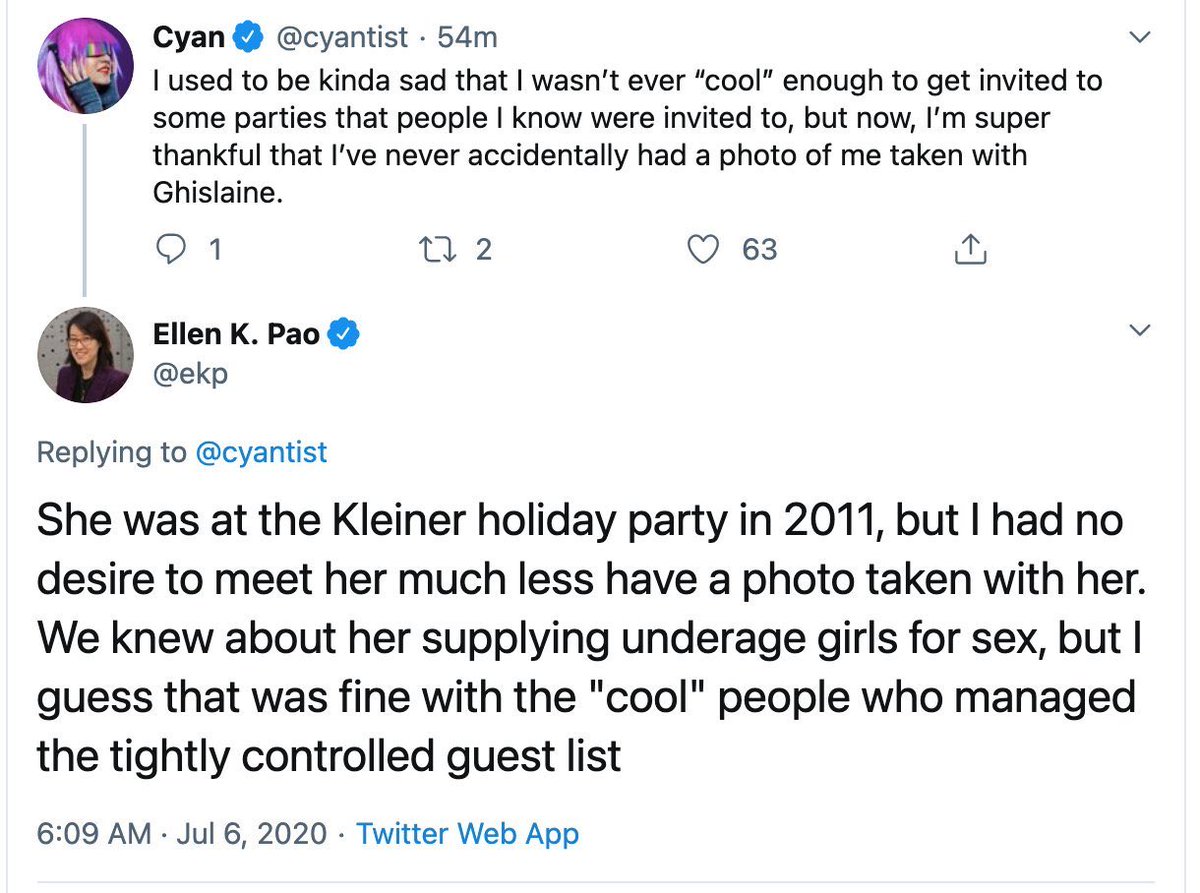Expand the more-options chevron on Cyan's tweet
1200x893 pixels.
[x=1139, y=38]
